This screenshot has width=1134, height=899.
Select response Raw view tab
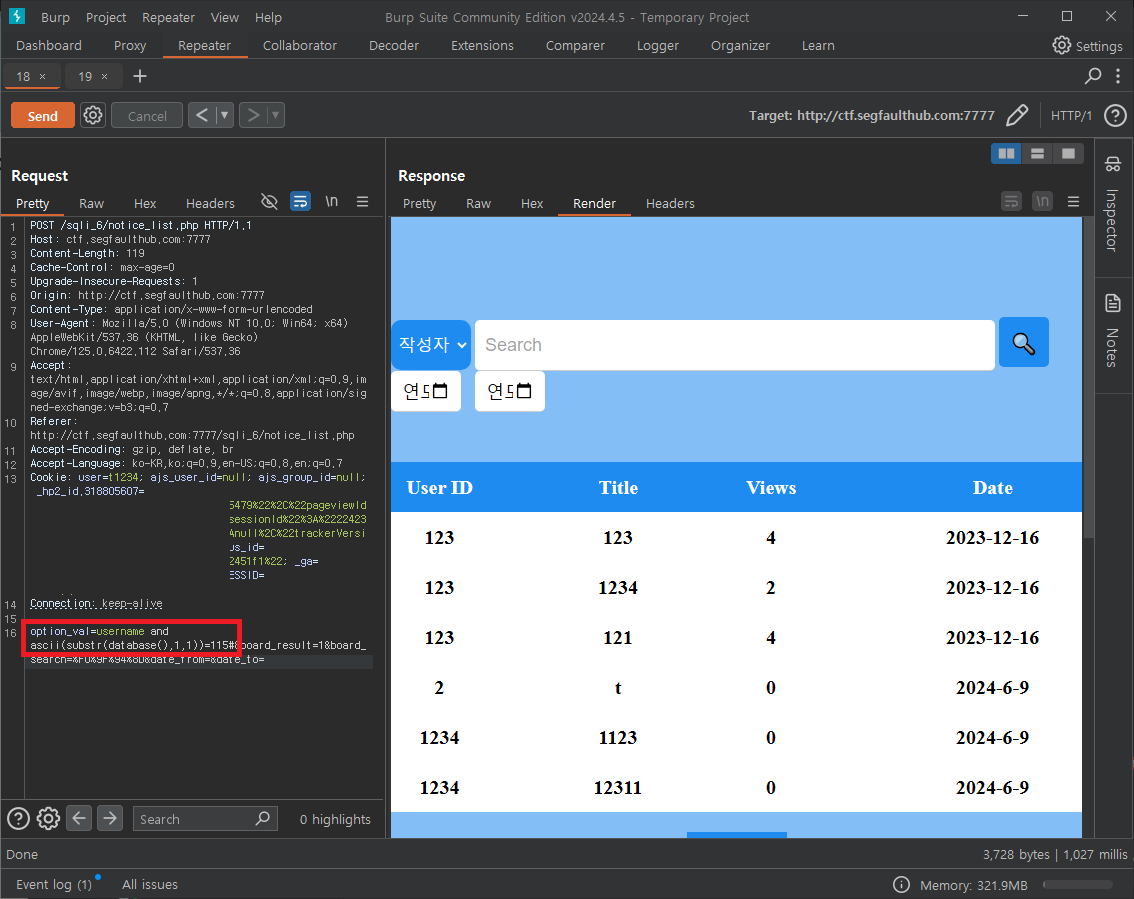(478, 204)
